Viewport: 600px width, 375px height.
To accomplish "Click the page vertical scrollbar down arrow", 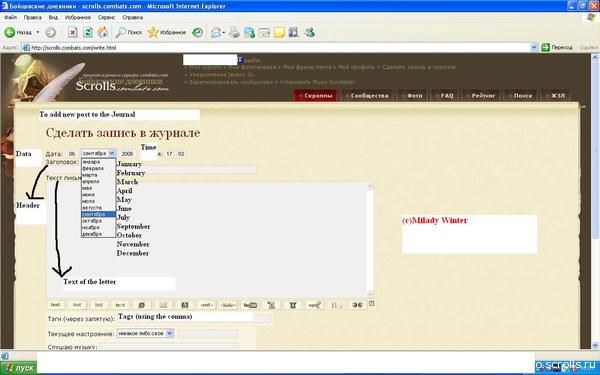I will (595, 345).
